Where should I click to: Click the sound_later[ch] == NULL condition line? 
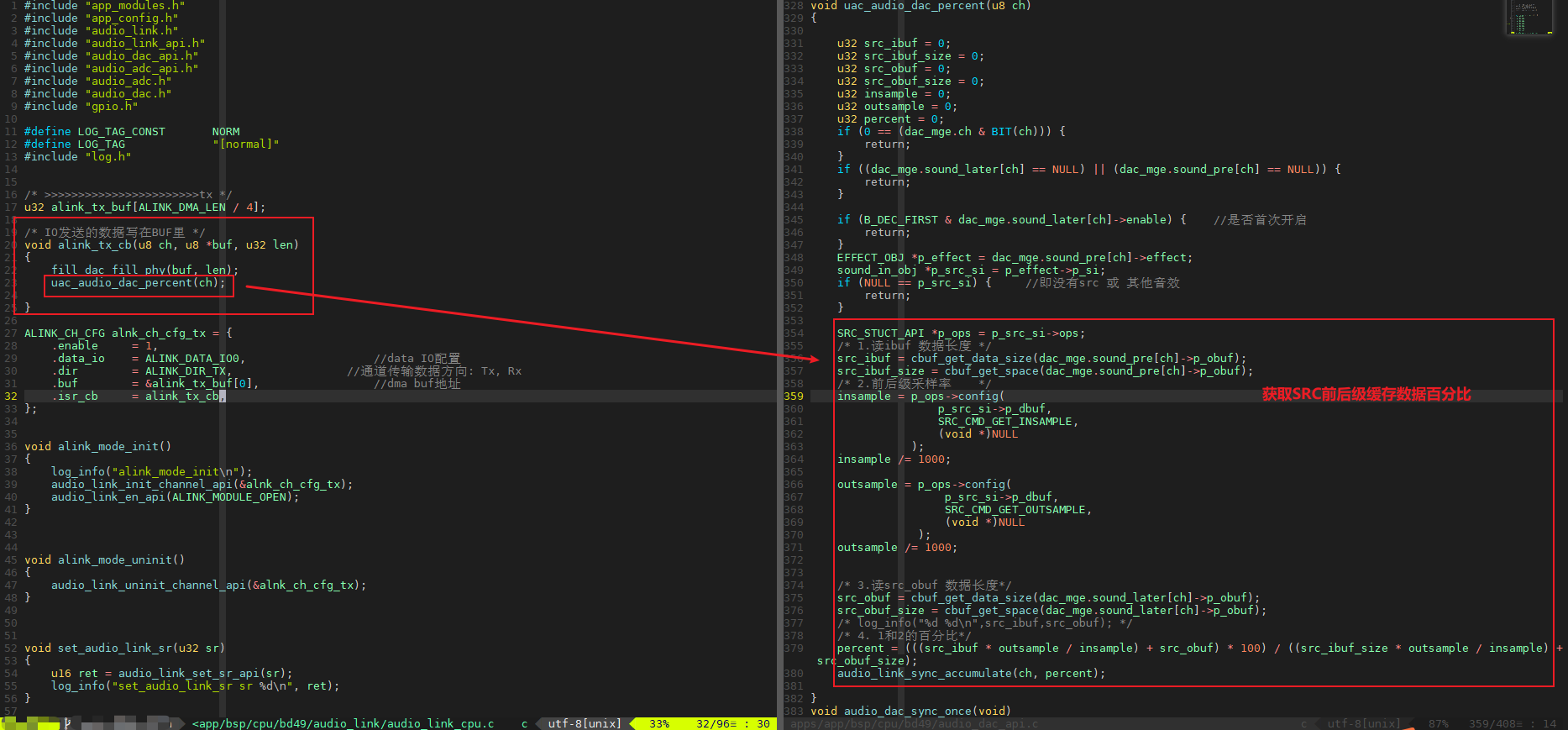click(1089, 169)
